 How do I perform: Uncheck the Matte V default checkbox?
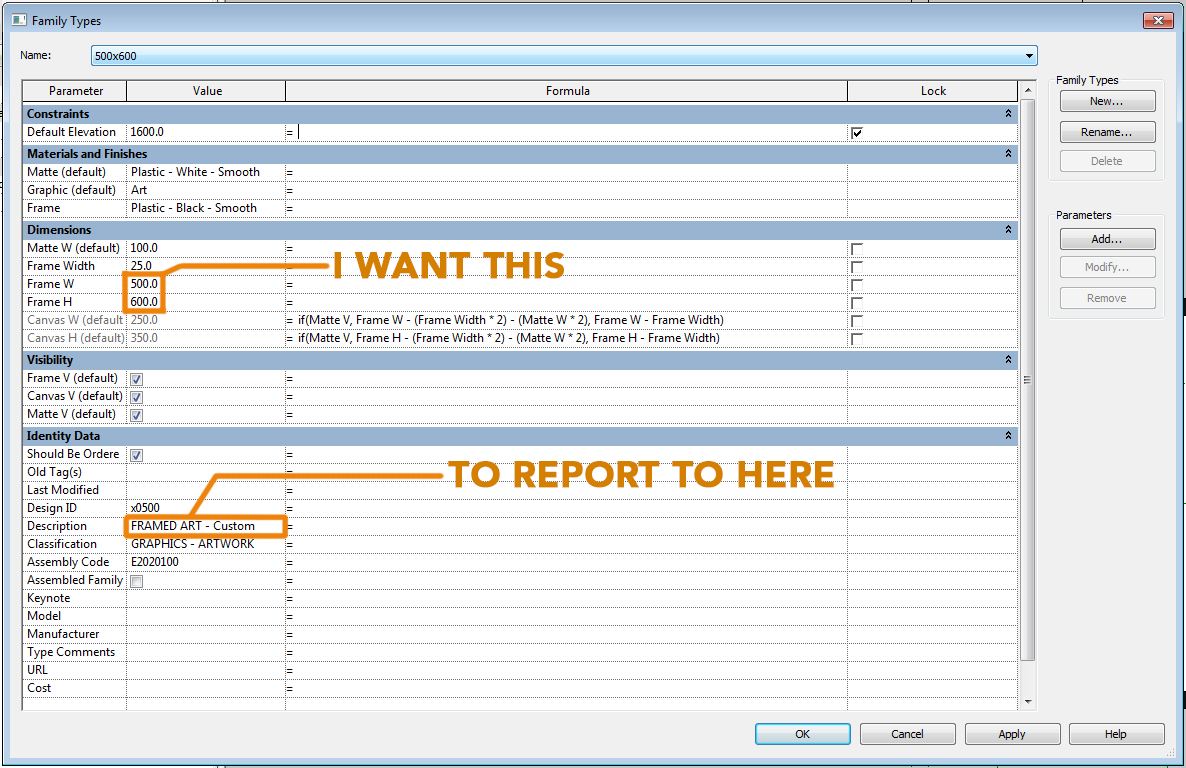(135, 414)
